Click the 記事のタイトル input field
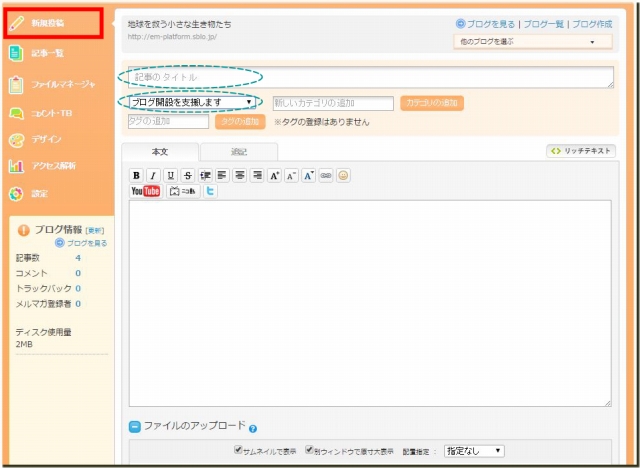 click(370, 77)
